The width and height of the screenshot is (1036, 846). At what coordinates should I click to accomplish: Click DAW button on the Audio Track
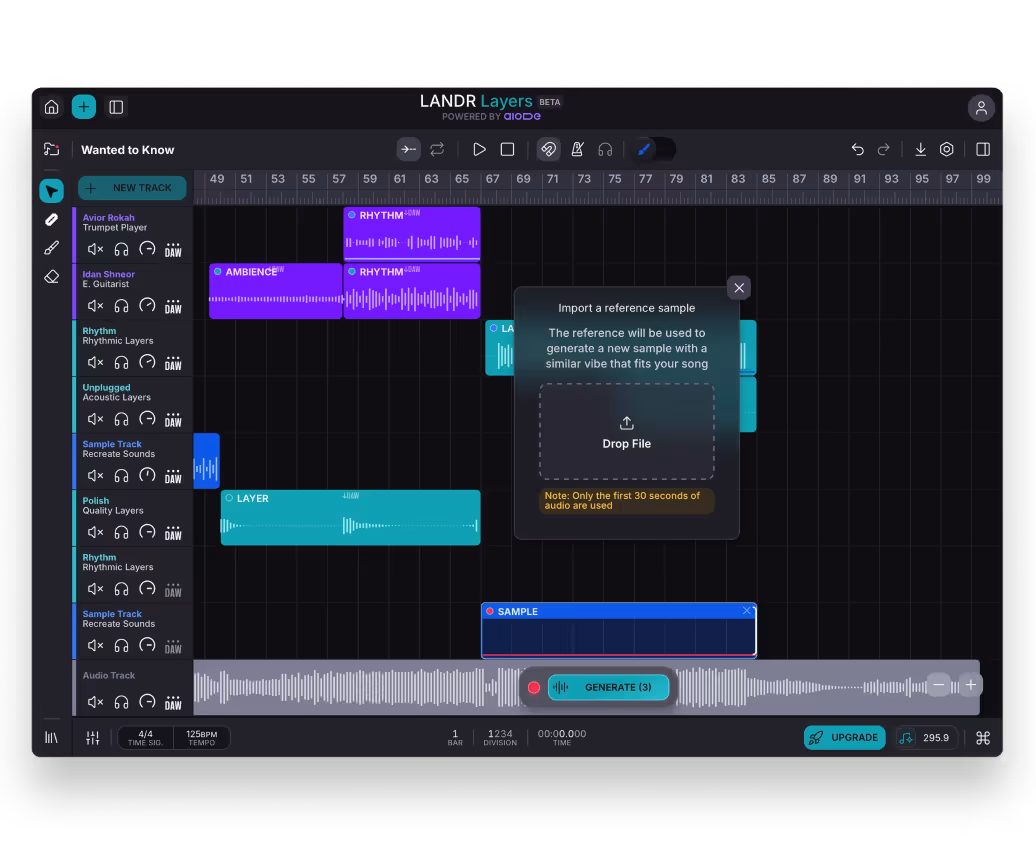173,702
